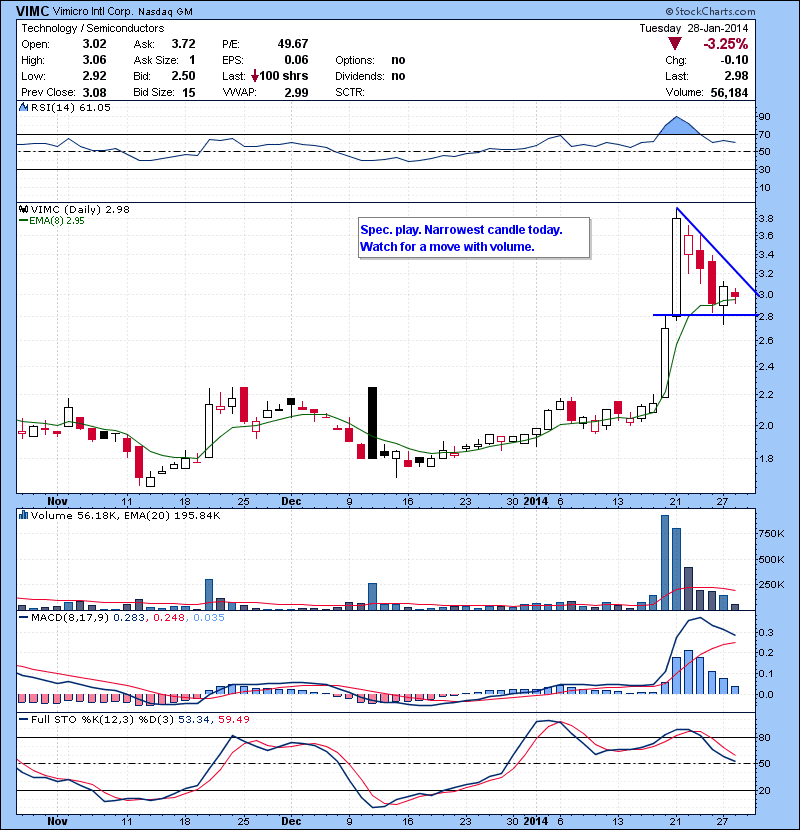Click the 750K volume axis label
Image resolution: width=800 pixels, height=830 pixels.
pos(771,534)
